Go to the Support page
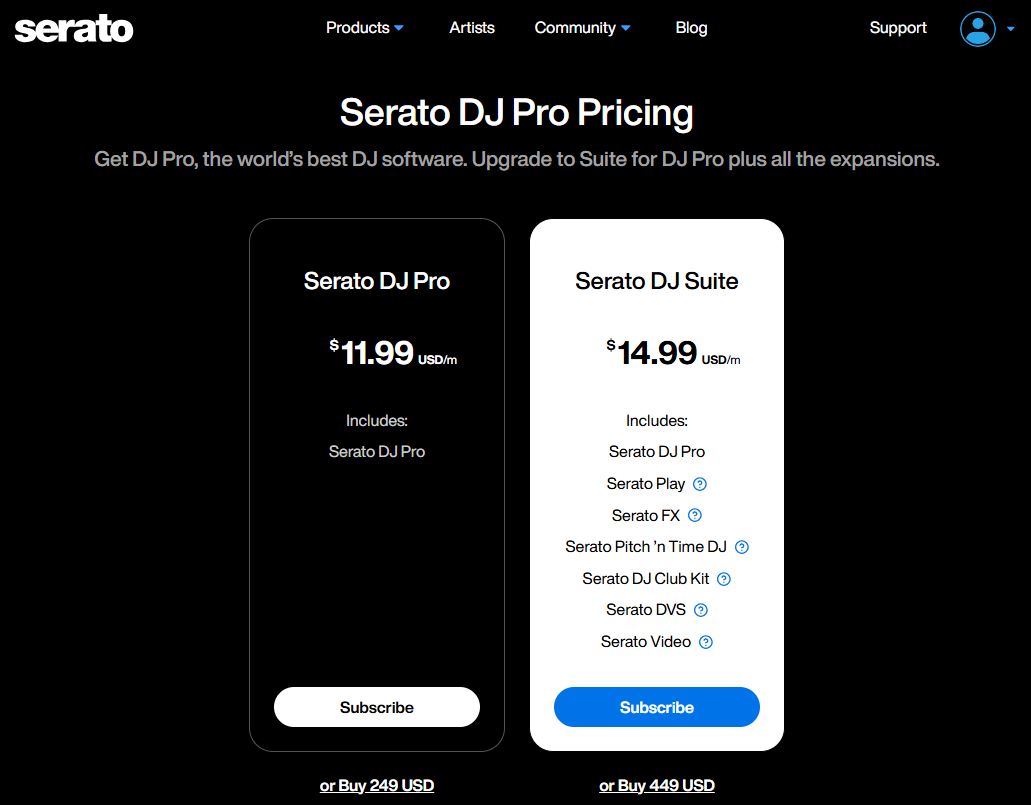Viewport: 1031px width, 805px height. (897, 28)
